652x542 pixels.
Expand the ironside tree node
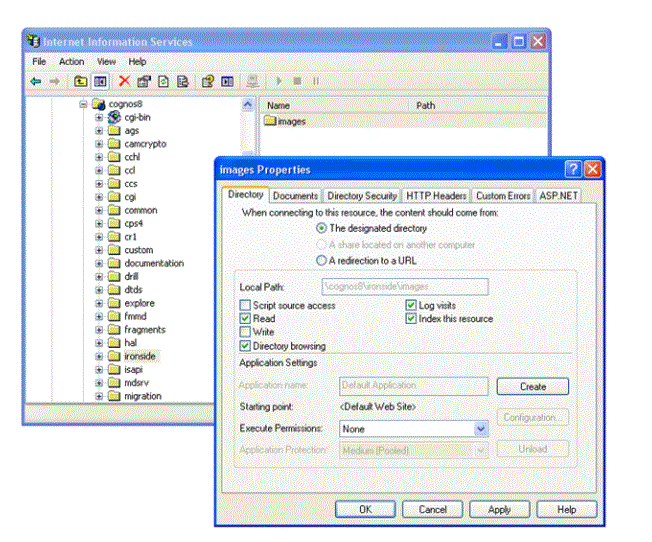[99, 356]
